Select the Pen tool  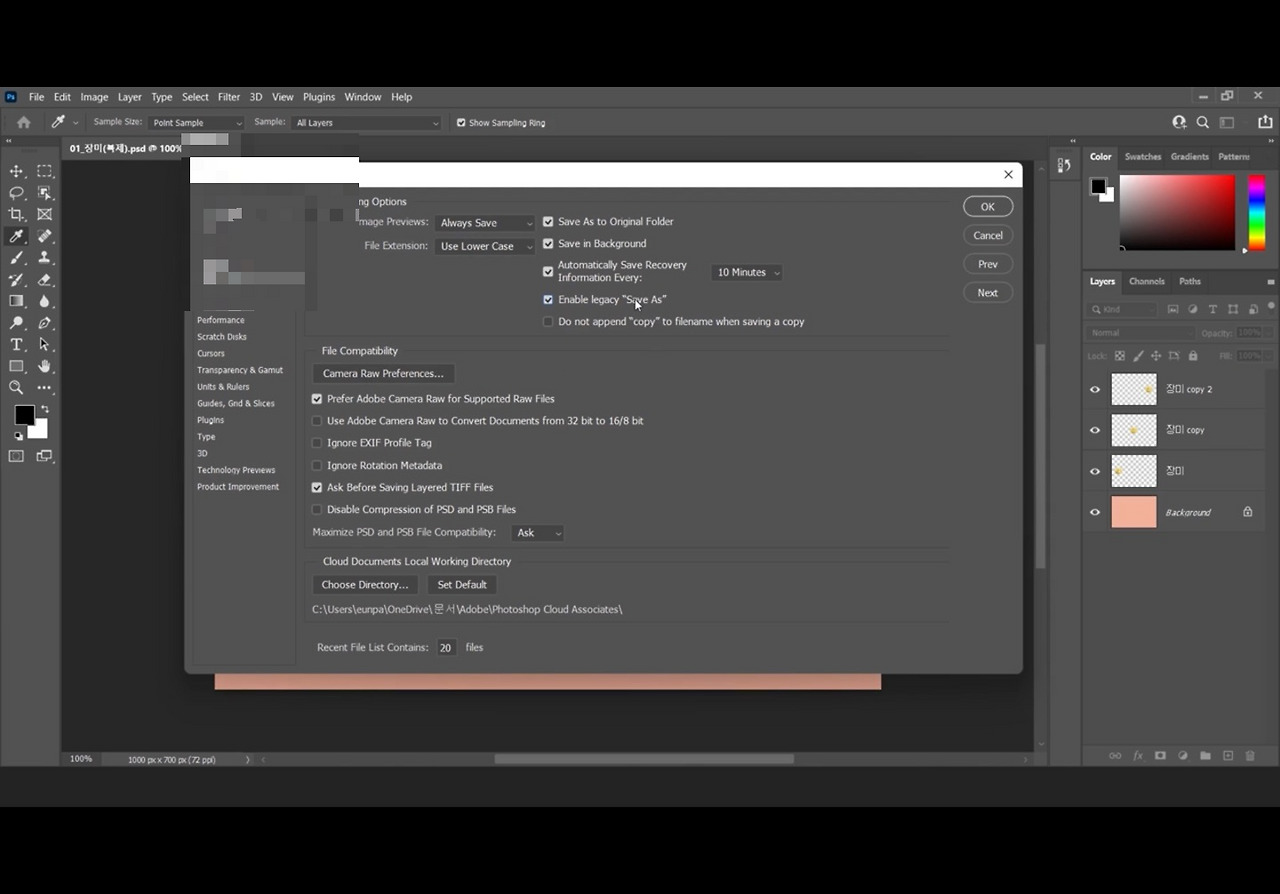[x=45, y=323]
